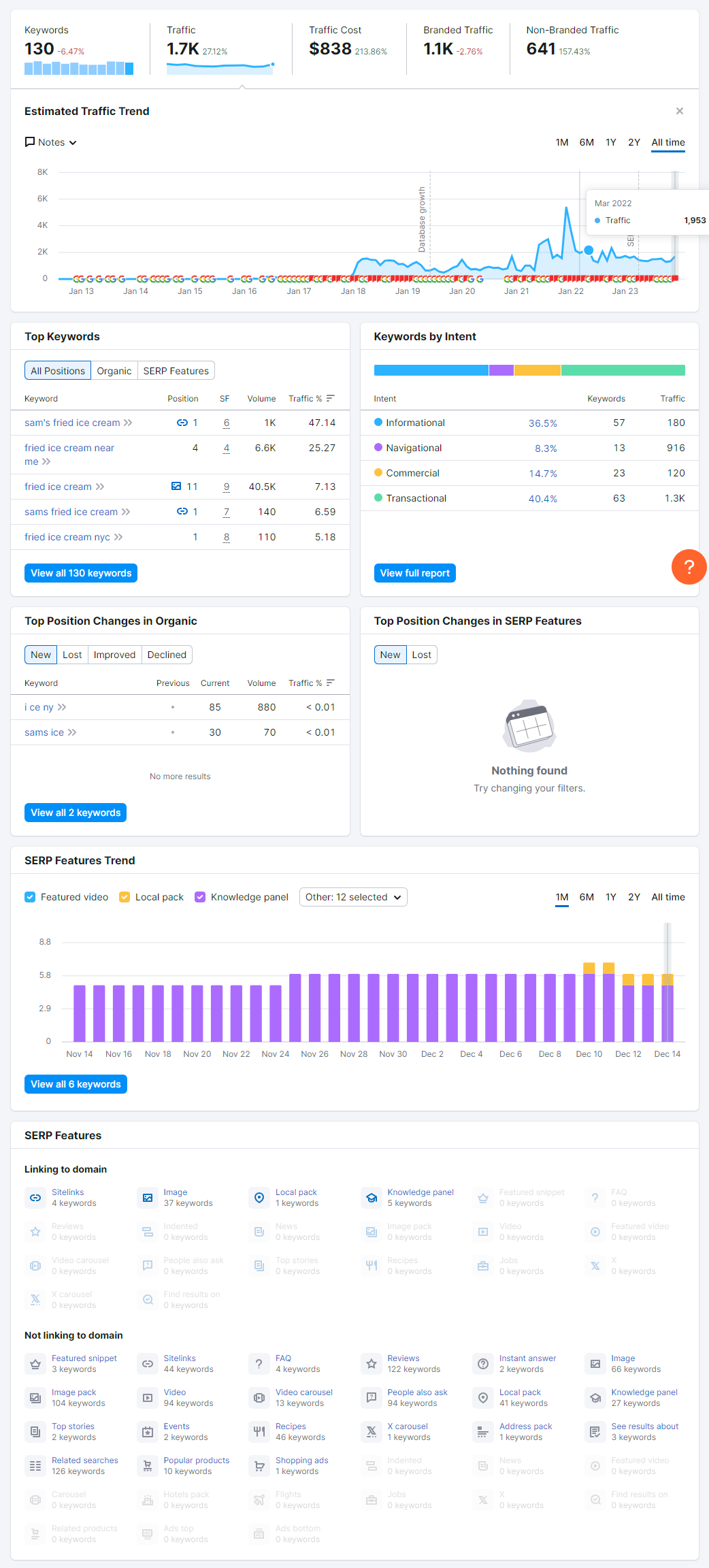Open the Notes dropdown

click(x=50, y=142)
